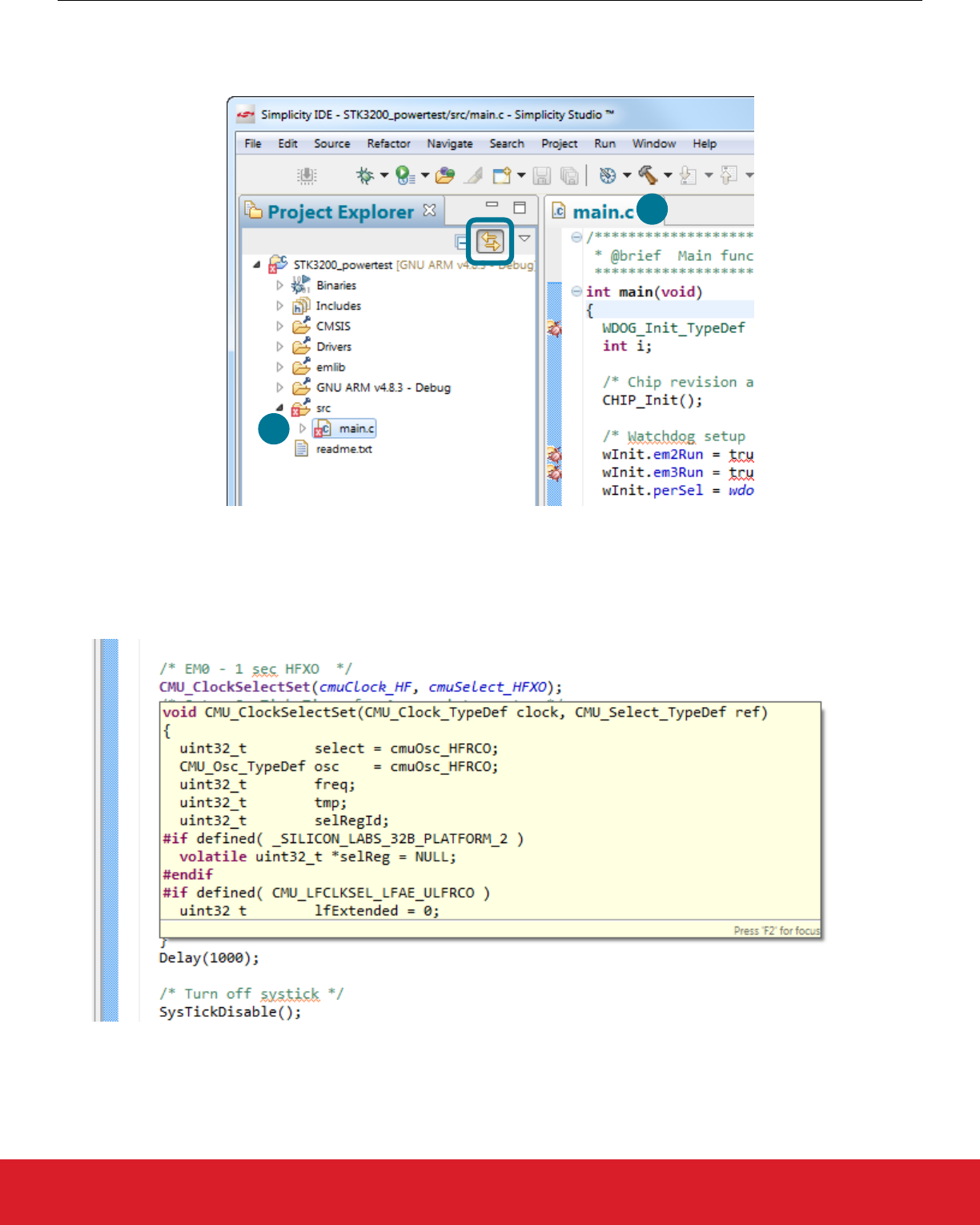Open the Window menu
The height and width of the screenshot is (1225, 980).
[654, 143]
